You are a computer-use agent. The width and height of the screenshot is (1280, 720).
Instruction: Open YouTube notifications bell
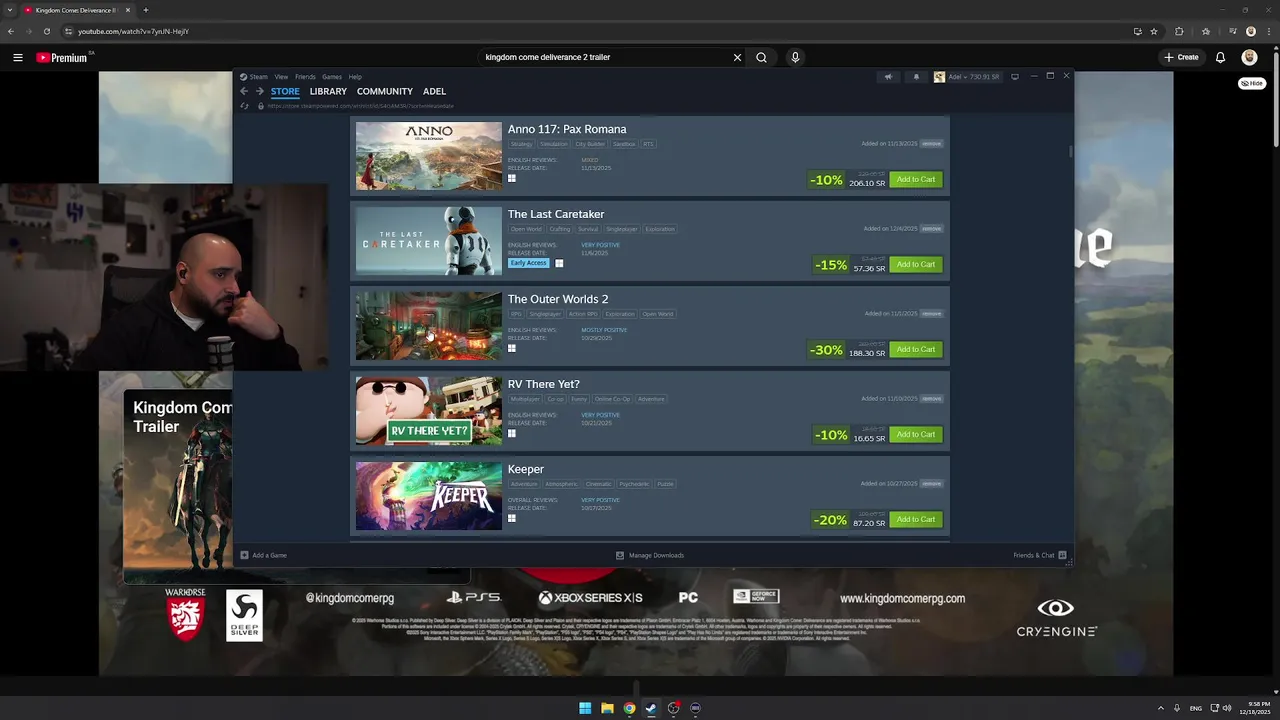click(1220, 57)
